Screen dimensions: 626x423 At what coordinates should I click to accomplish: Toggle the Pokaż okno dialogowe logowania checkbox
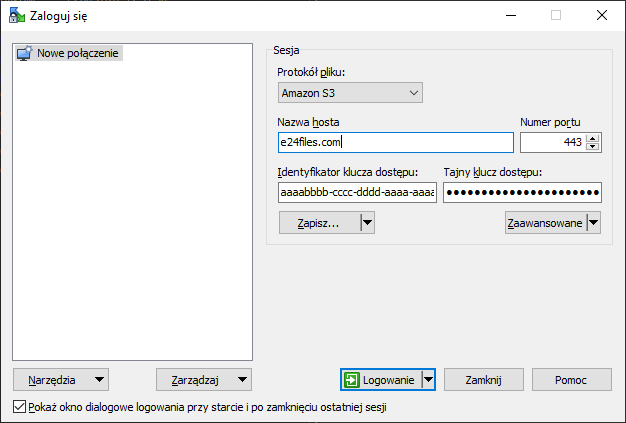pyautogui.click(x=21, y=407)
